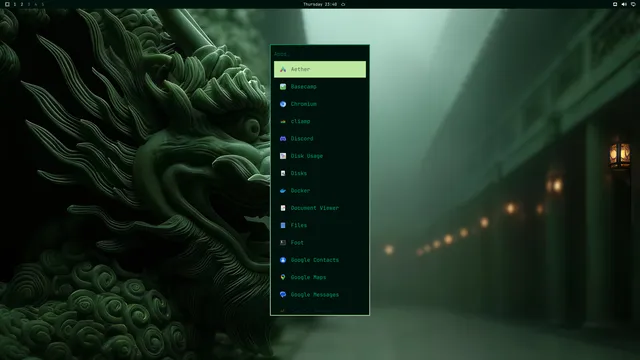Click the Foot terminal icon
This screenshot has height=360, width=640.
point(283,242)
